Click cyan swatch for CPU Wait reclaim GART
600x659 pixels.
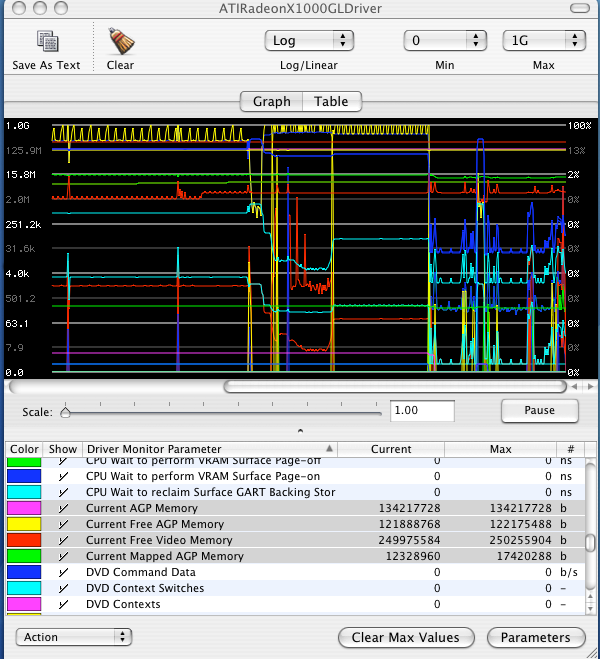click(24, 492)
